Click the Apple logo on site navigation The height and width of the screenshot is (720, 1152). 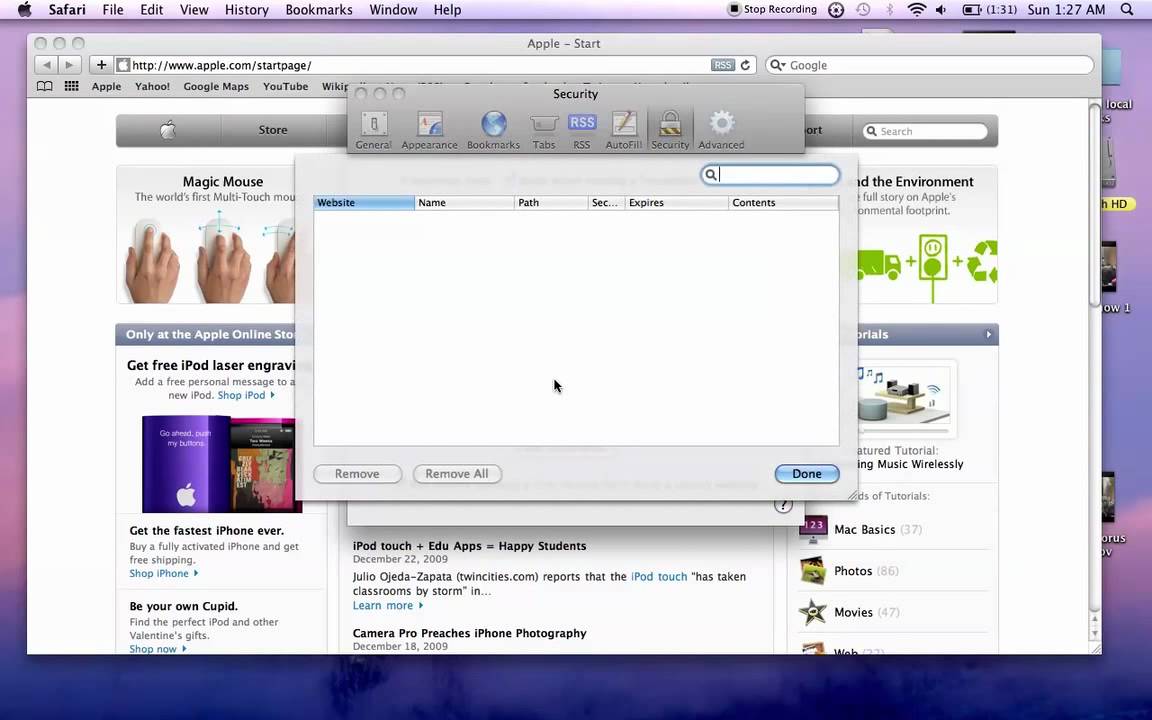tap(168, 130)
